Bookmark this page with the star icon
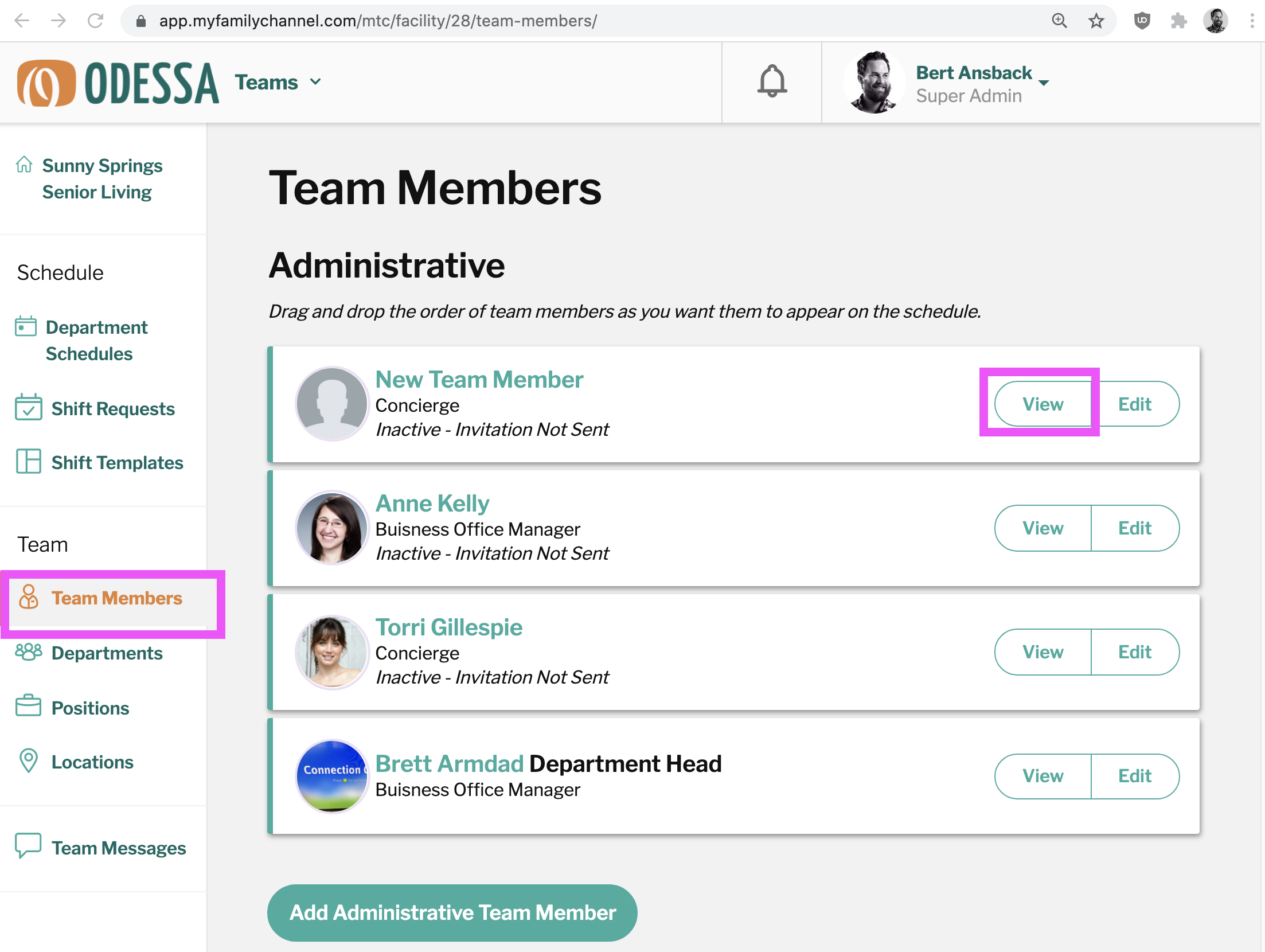Viewport: 1265px width, 952px height. point(1096,21)
